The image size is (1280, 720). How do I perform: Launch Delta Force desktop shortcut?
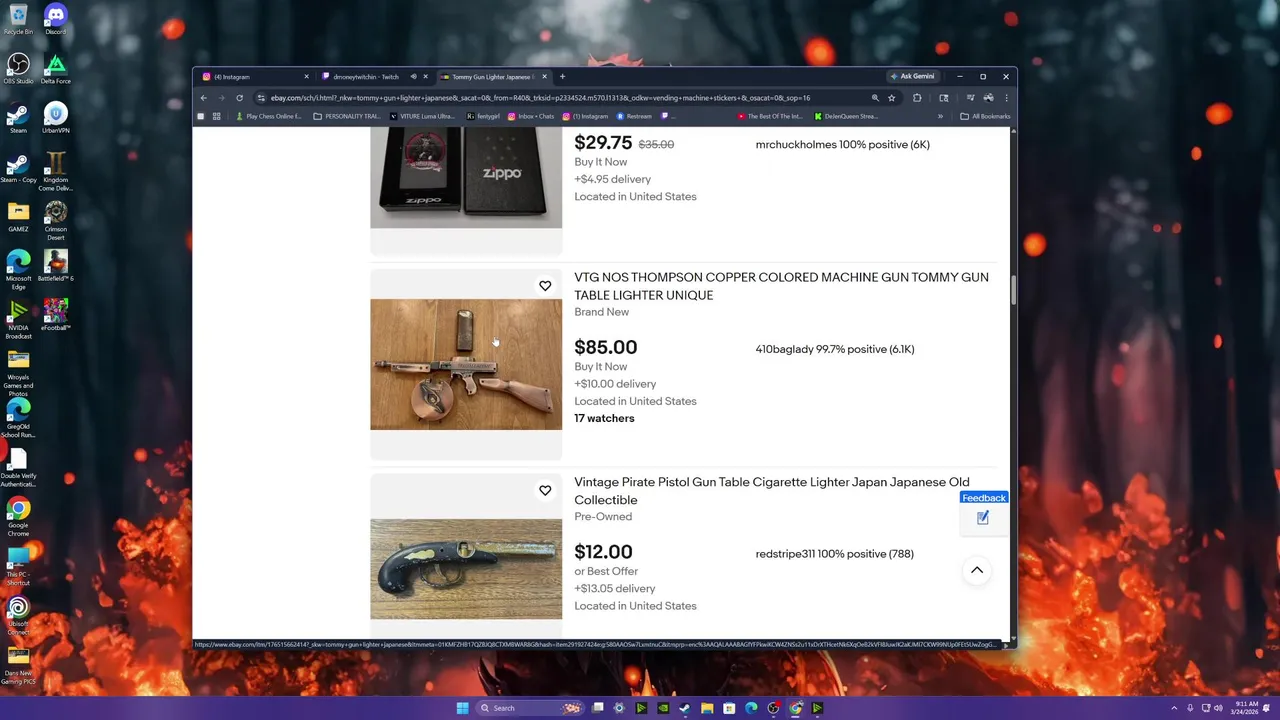55,69
